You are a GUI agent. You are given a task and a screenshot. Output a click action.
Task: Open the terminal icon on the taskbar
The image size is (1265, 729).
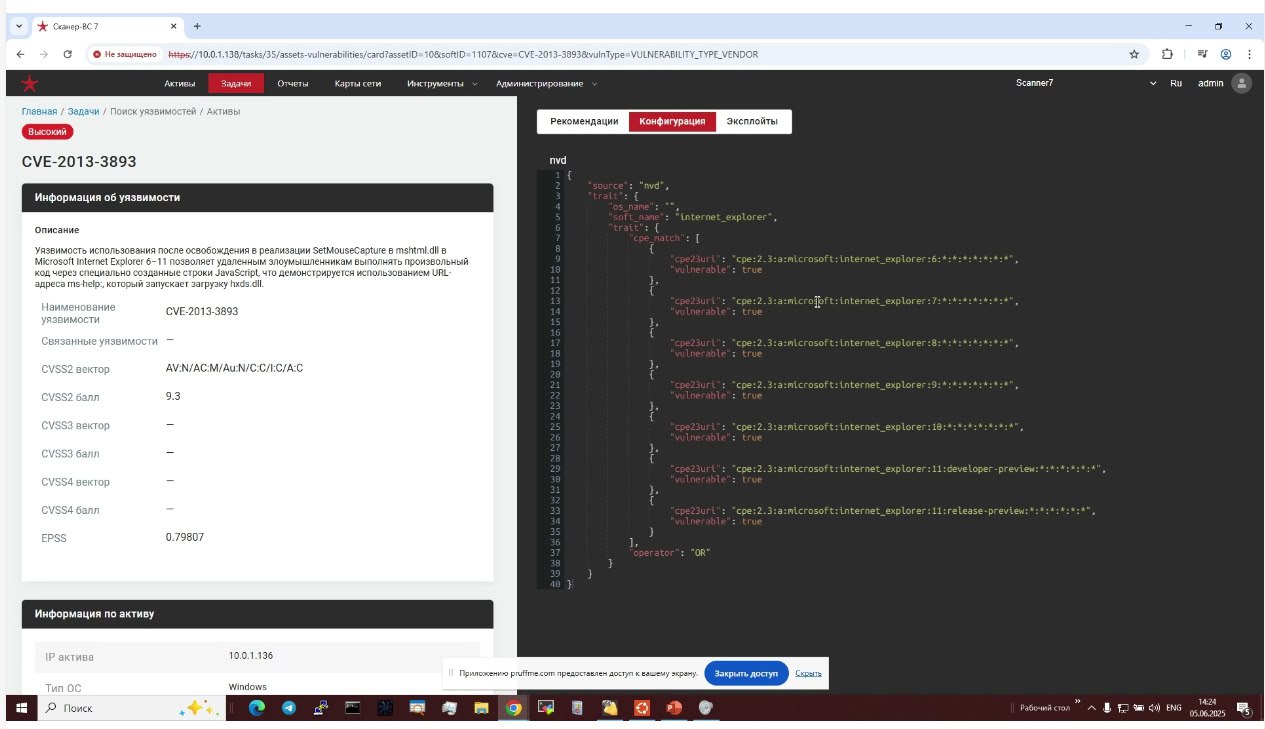(352, 708)
